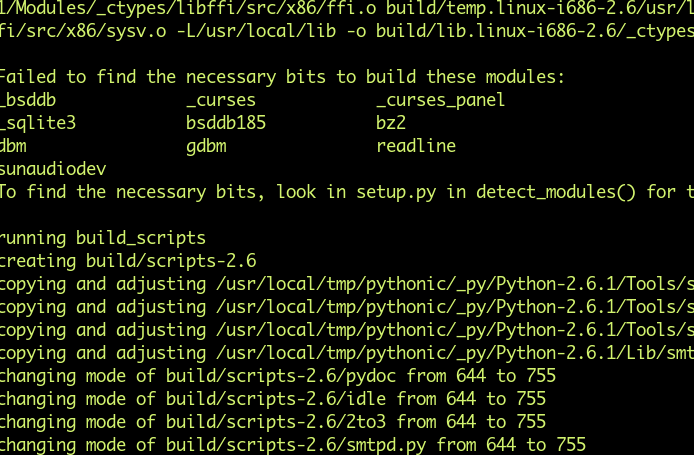The image size is (694, 455).
Task: Click the 2to3 script mode-change line
Action: 272,422
